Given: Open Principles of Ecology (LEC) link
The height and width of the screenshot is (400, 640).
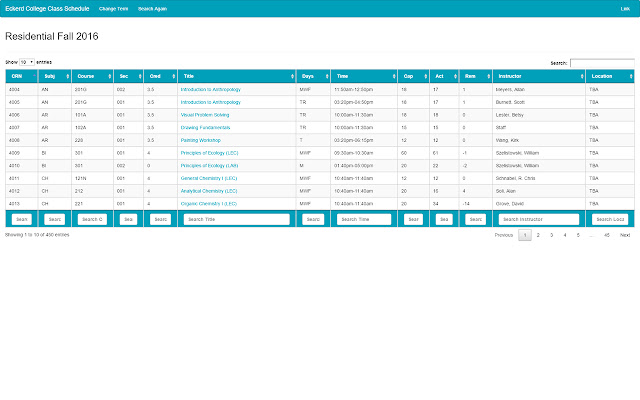Looking at the screenshot, I should (x=209, y=153).
